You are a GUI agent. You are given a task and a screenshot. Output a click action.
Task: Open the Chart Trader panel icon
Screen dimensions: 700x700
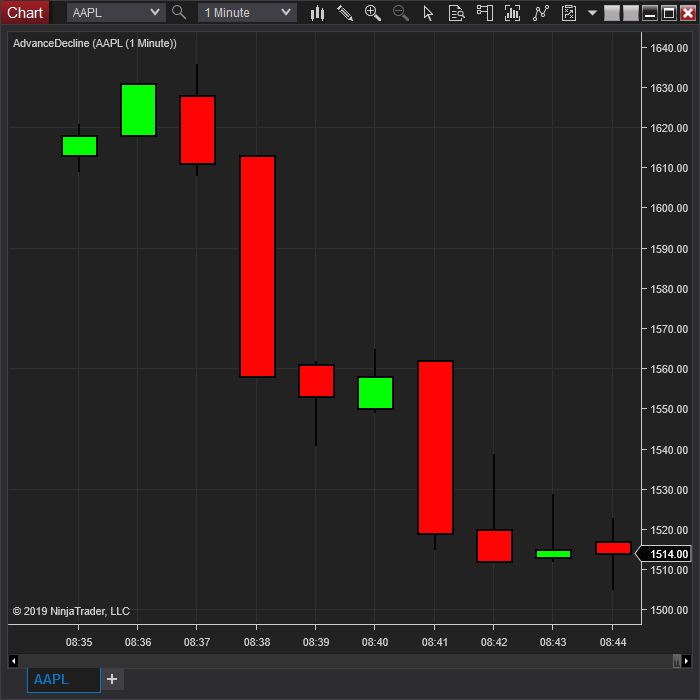point(485,13)
